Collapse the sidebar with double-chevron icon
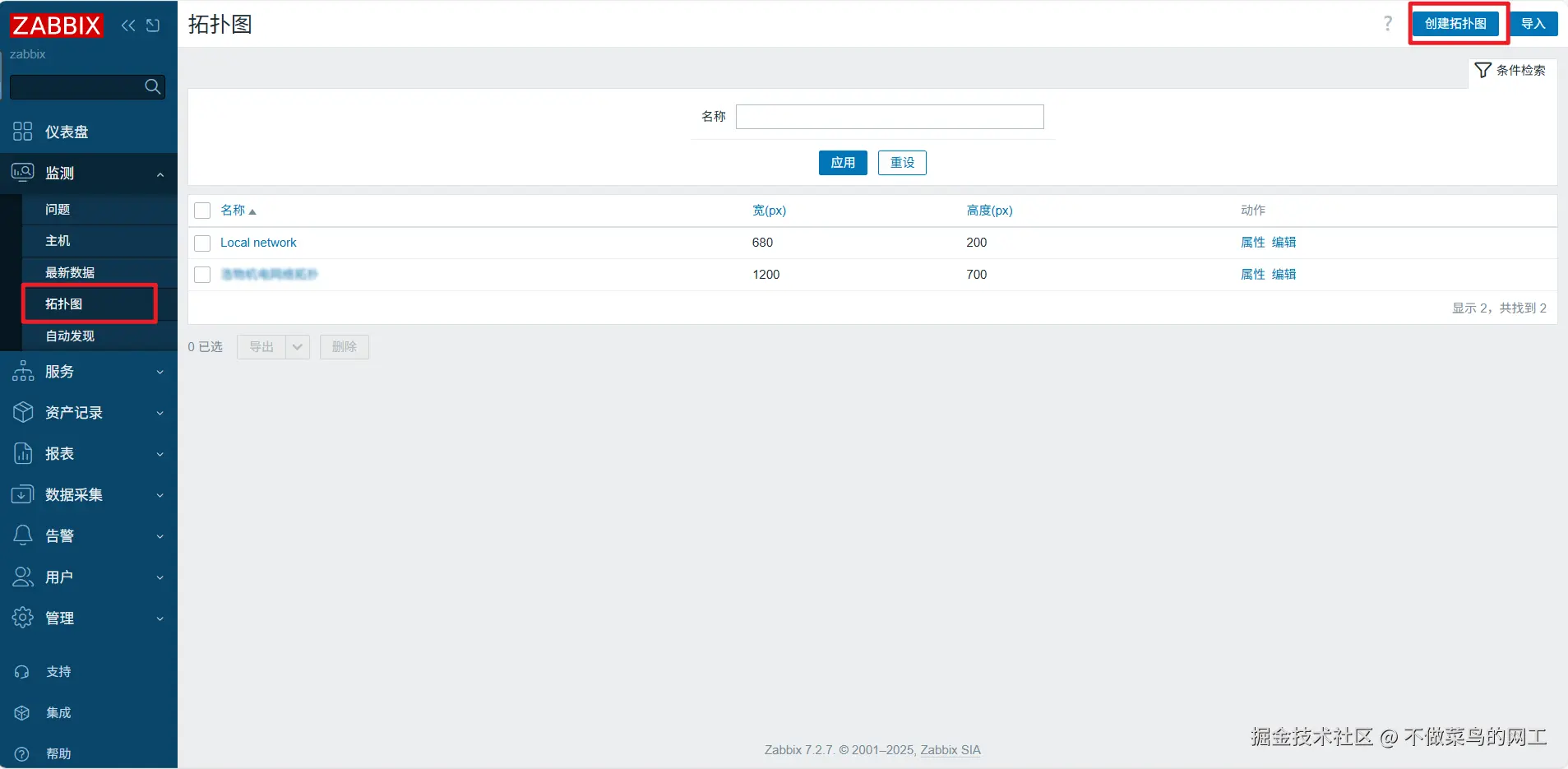The width and height of the screenshot is (1568, 769). pyautogui.click(x=128, y=25)
